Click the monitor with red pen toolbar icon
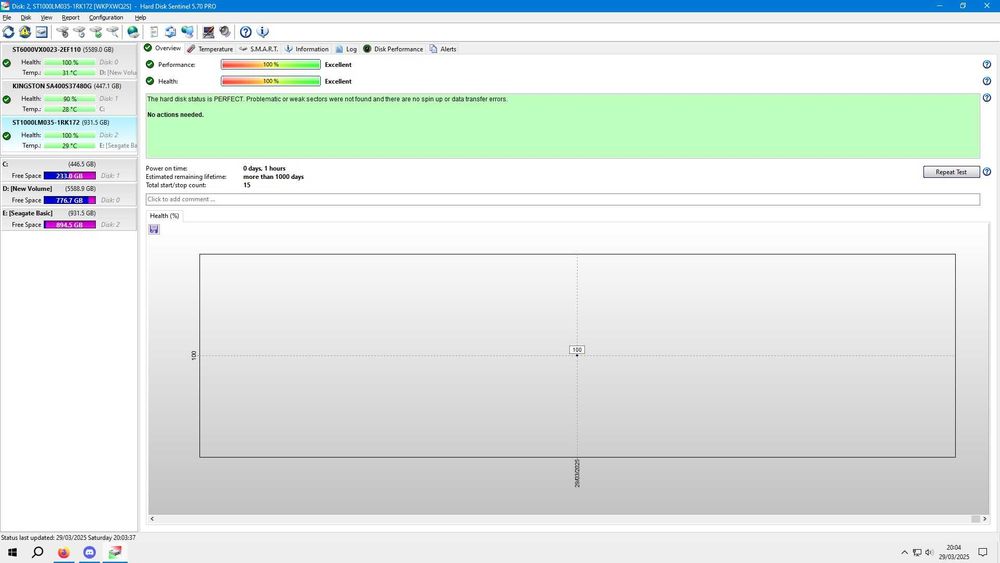This screenshot has height=563, width=1000. (x=209, y=32)
